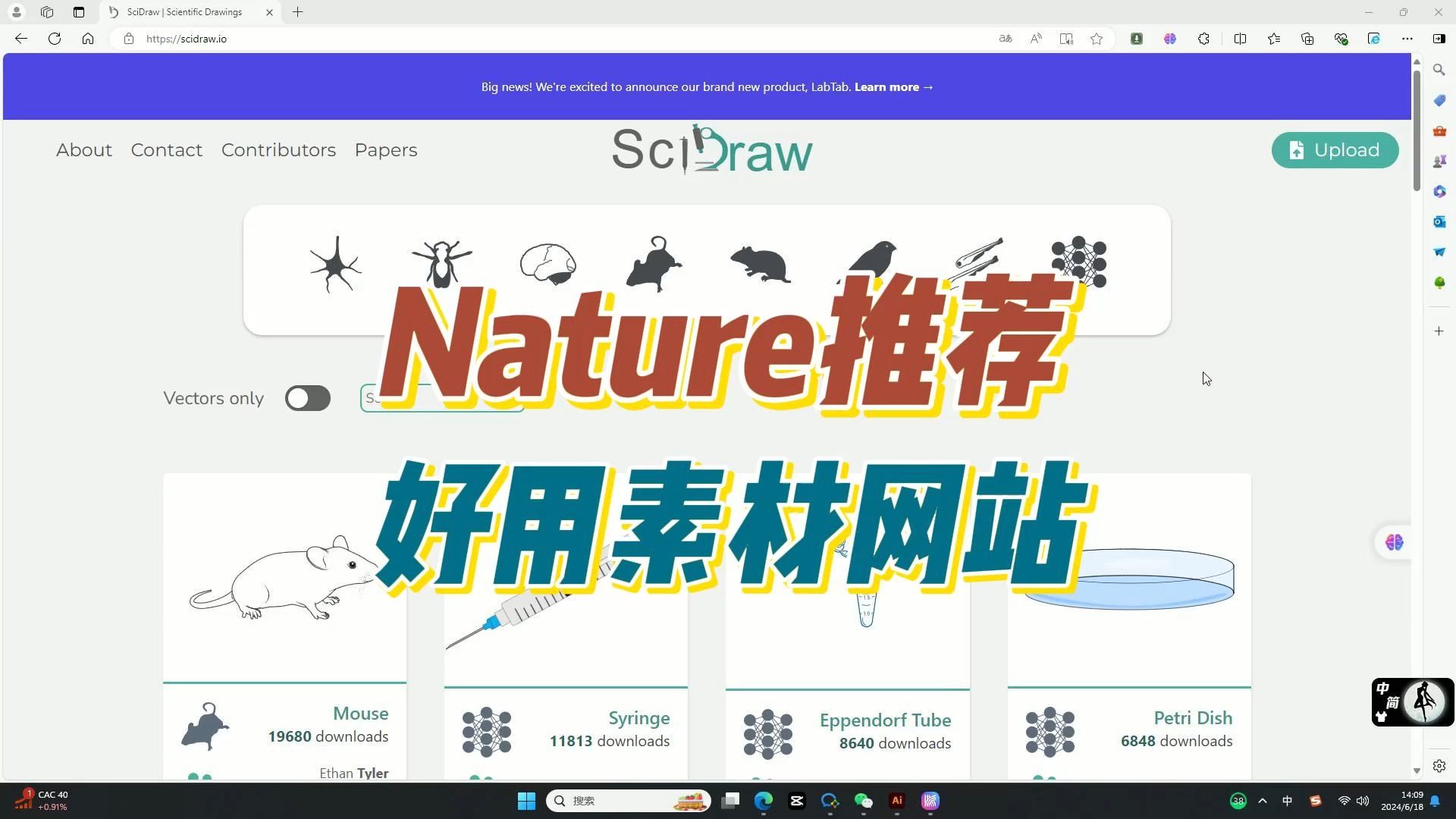1456x819 pixels.
Task: Open sidebar search icon
Action: click(1439, 70)
